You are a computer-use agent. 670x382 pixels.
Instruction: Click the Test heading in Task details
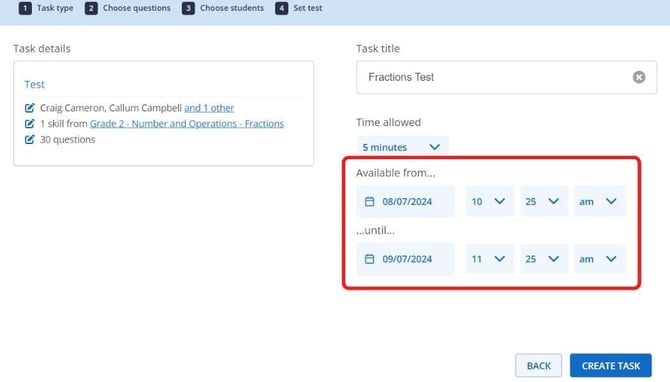click(35, 84)
